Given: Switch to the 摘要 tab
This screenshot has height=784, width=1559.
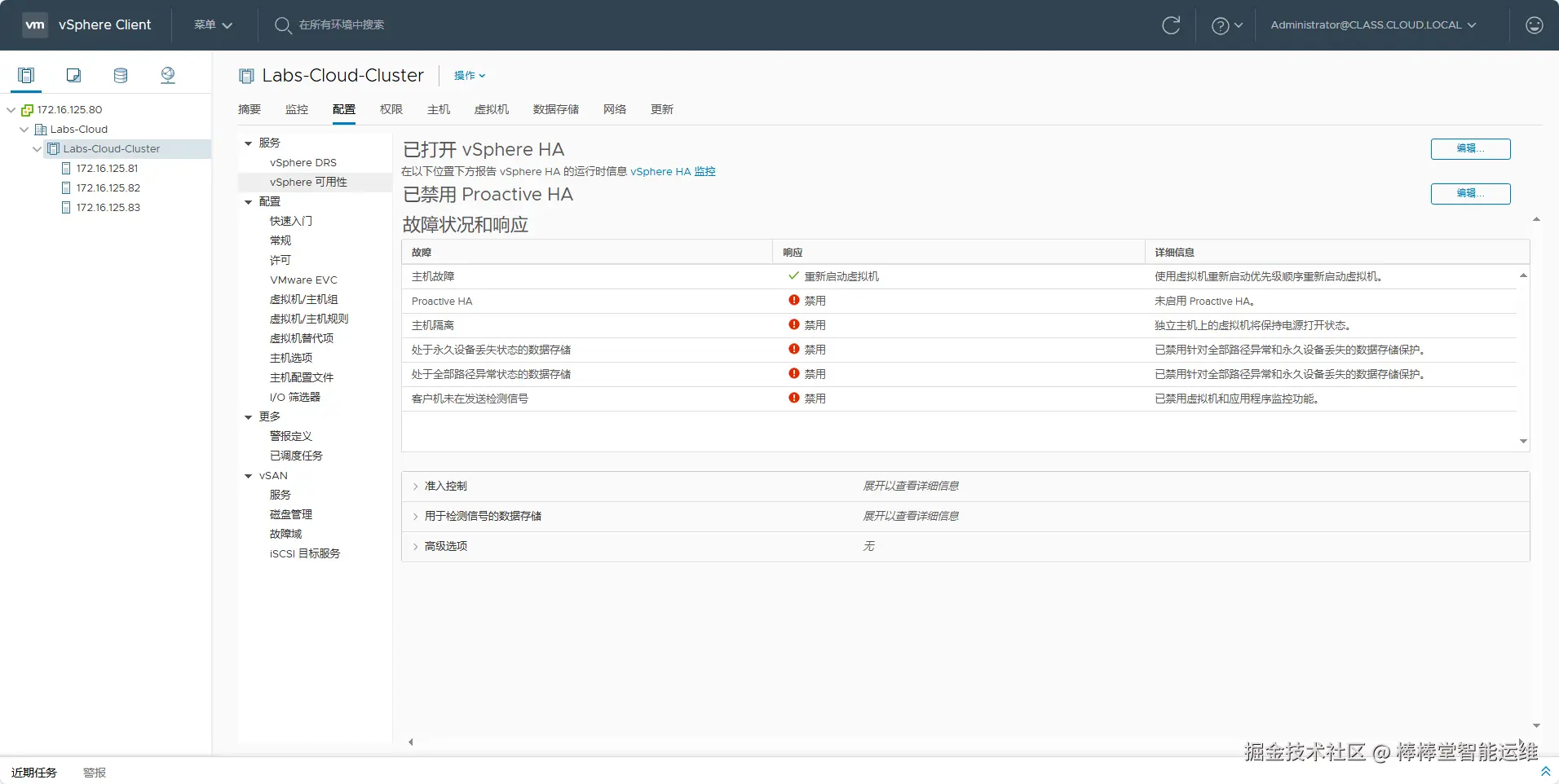Looking at the screenshot, I should pos(250,109).
